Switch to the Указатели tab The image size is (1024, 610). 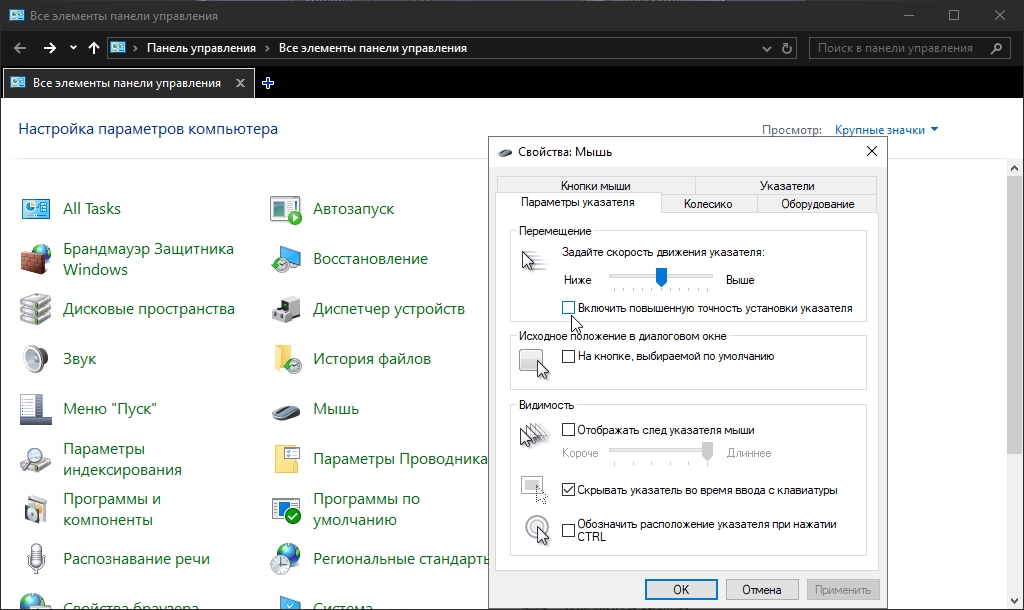(x=786, y=185)
